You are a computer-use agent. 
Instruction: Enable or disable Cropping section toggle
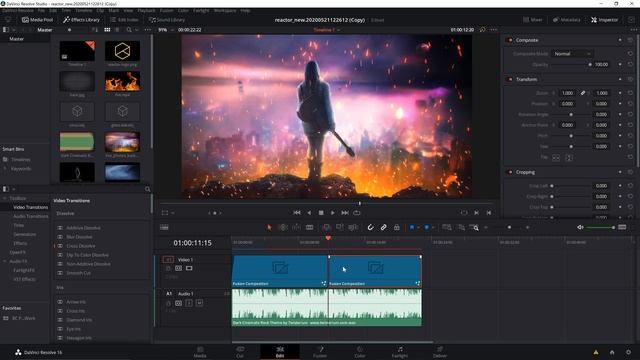click(509, 172)
